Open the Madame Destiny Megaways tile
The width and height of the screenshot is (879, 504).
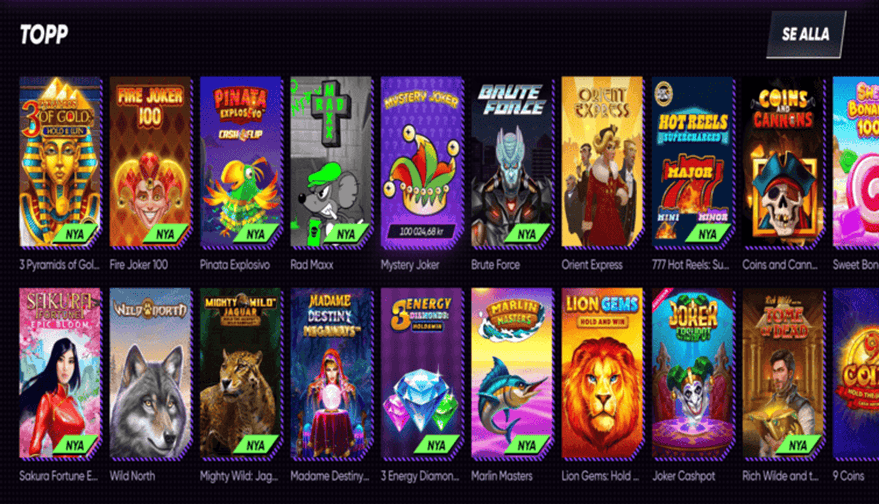(331, 373)
